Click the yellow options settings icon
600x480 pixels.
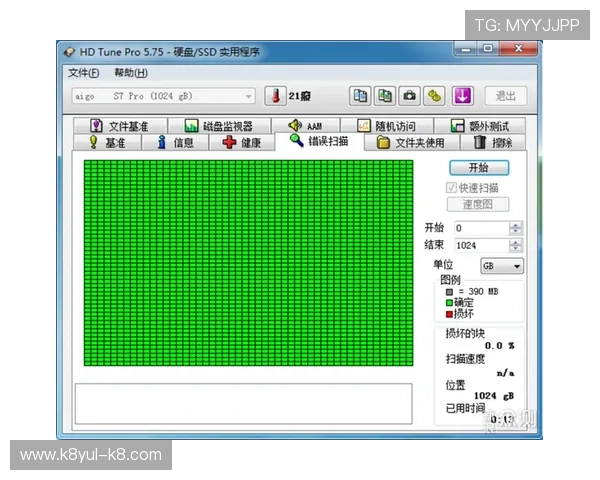[434, 96]
